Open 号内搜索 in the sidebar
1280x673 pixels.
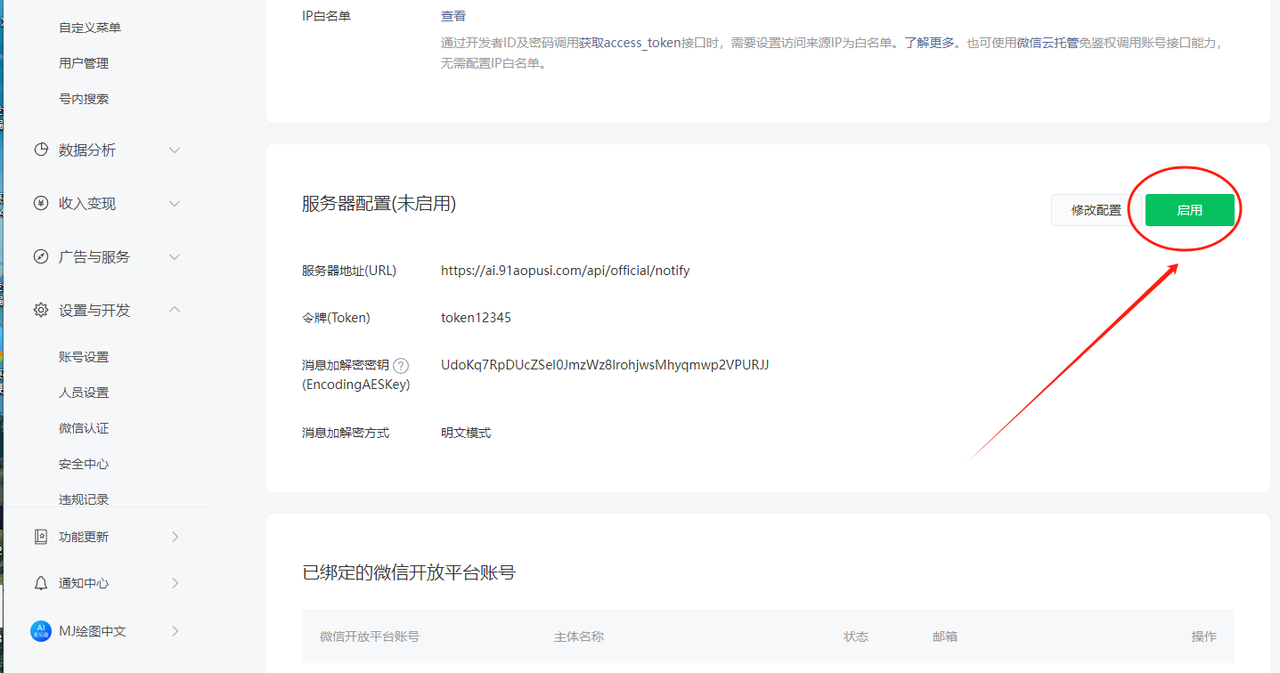pos(84,99)
